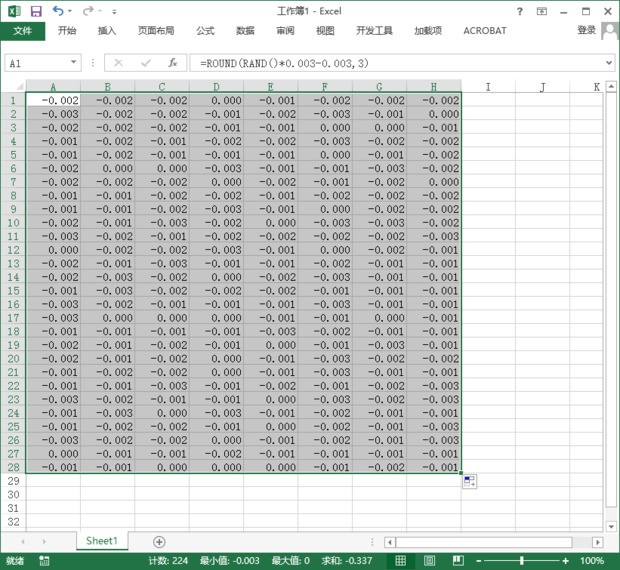Click cell H28 containing -0.001
This screenshot has height=570, width=620.
click(434, 467)
